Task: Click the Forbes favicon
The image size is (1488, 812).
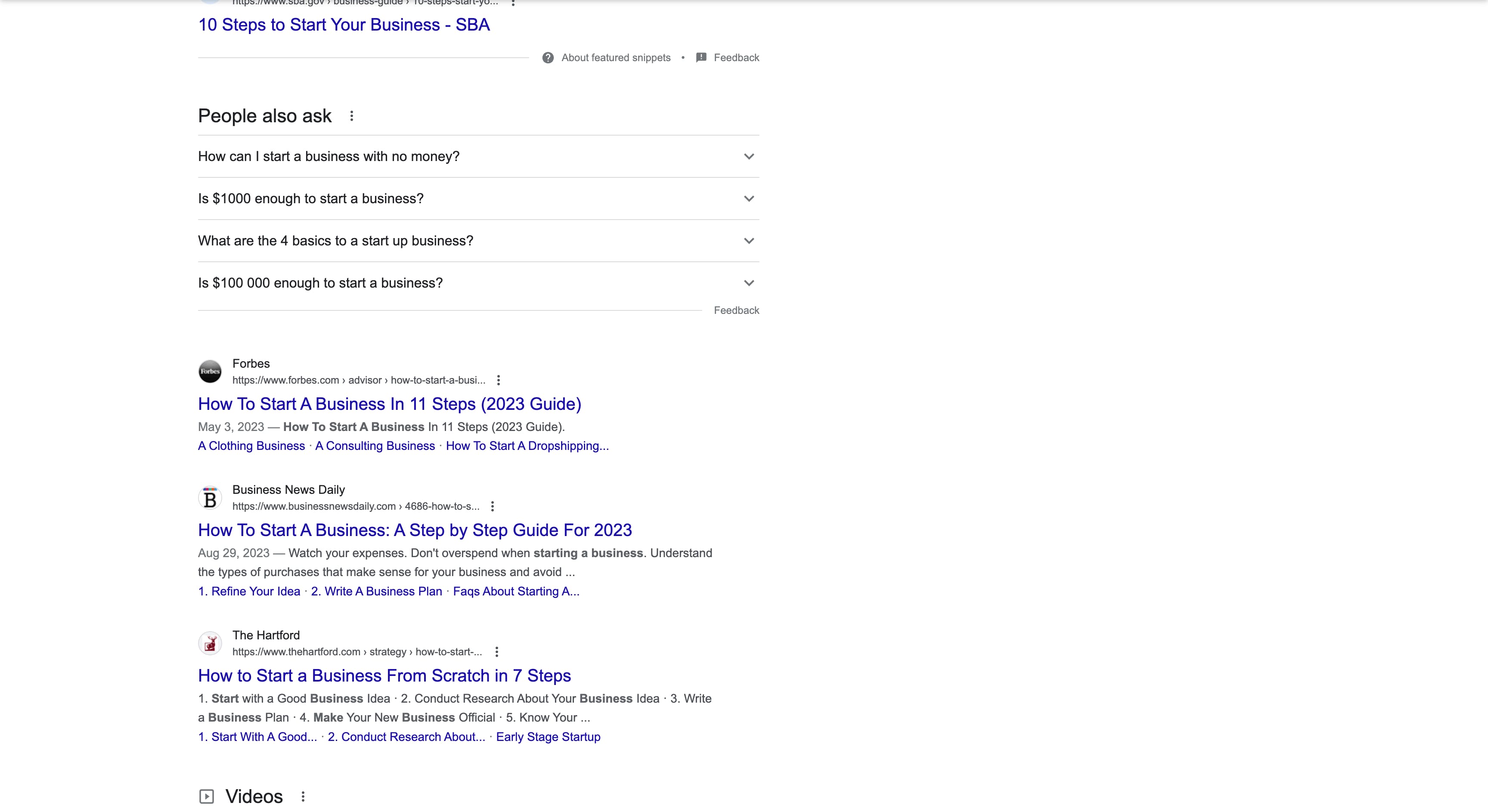Action: click(210, 372)
